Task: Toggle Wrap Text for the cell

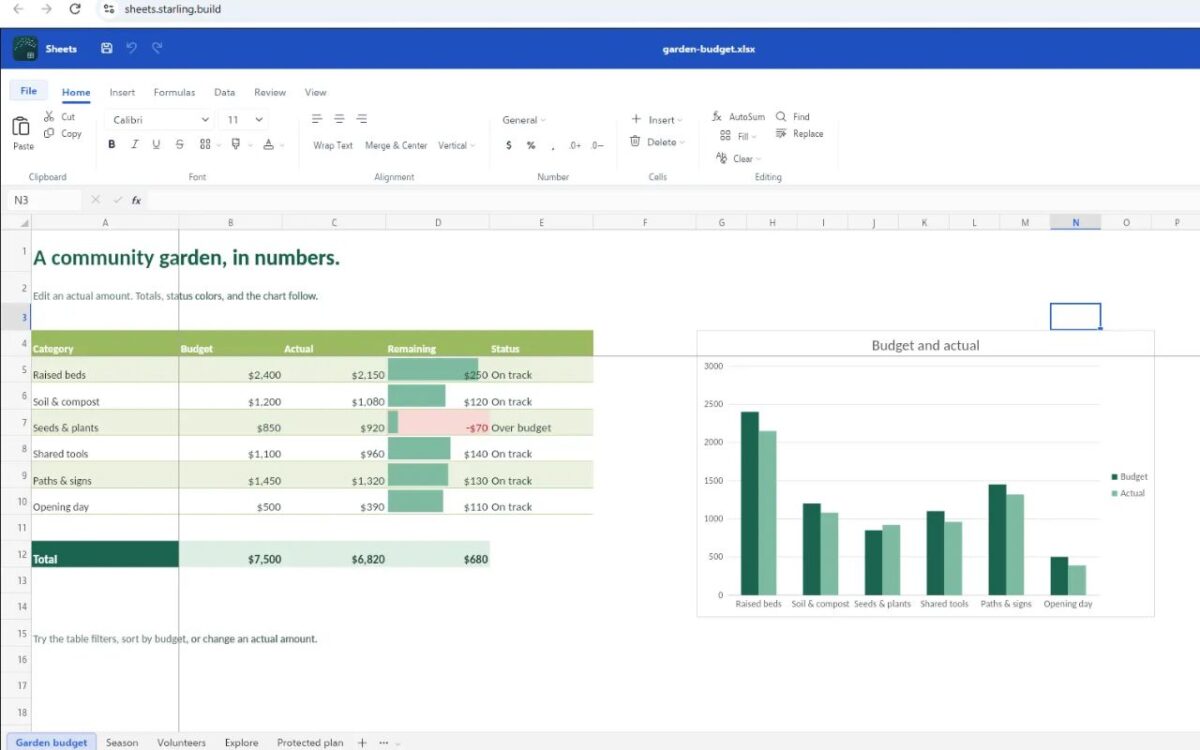Action: (x=333, y=146)
